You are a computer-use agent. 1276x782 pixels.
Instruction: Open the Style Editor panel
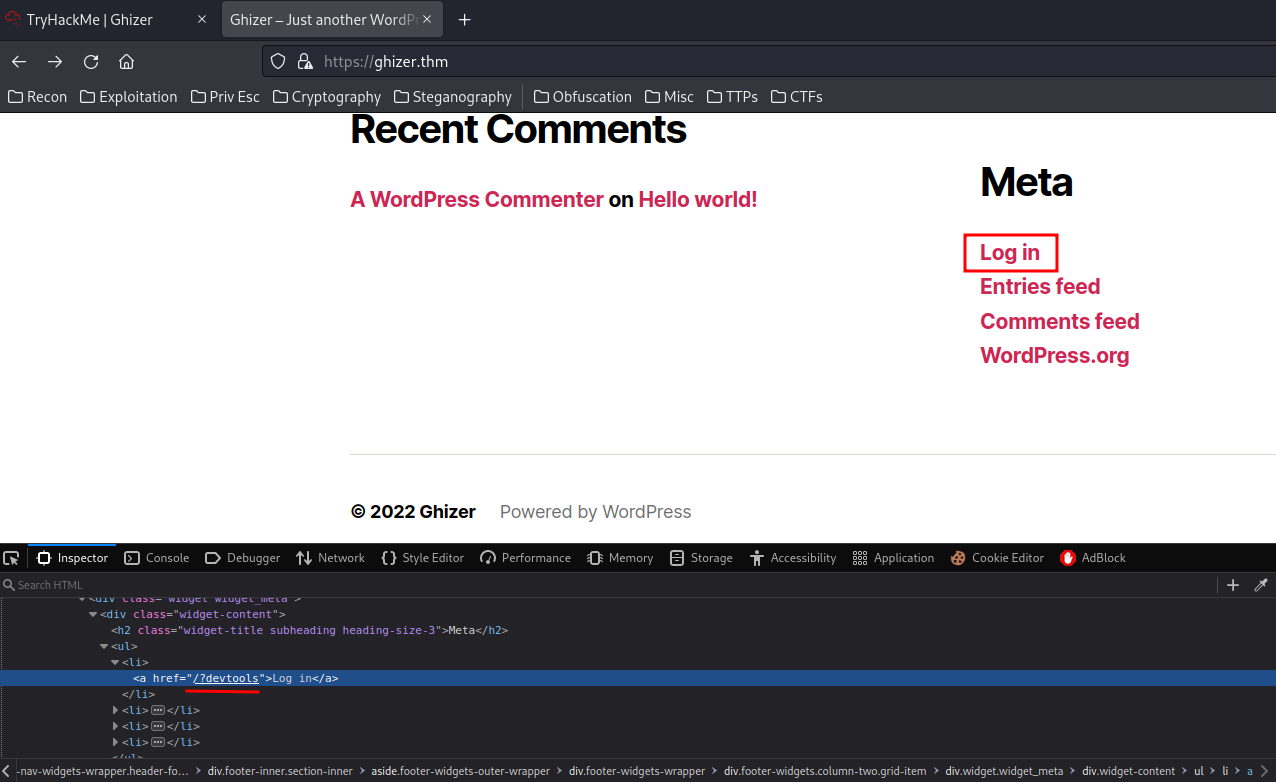pyautogui.click(x=423, y=558)
